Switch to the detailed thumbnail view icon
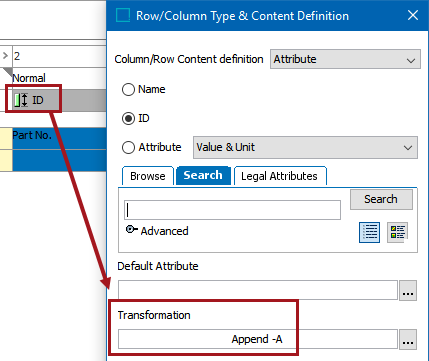Viewport: 429px width, 361px height. point(397,232)
